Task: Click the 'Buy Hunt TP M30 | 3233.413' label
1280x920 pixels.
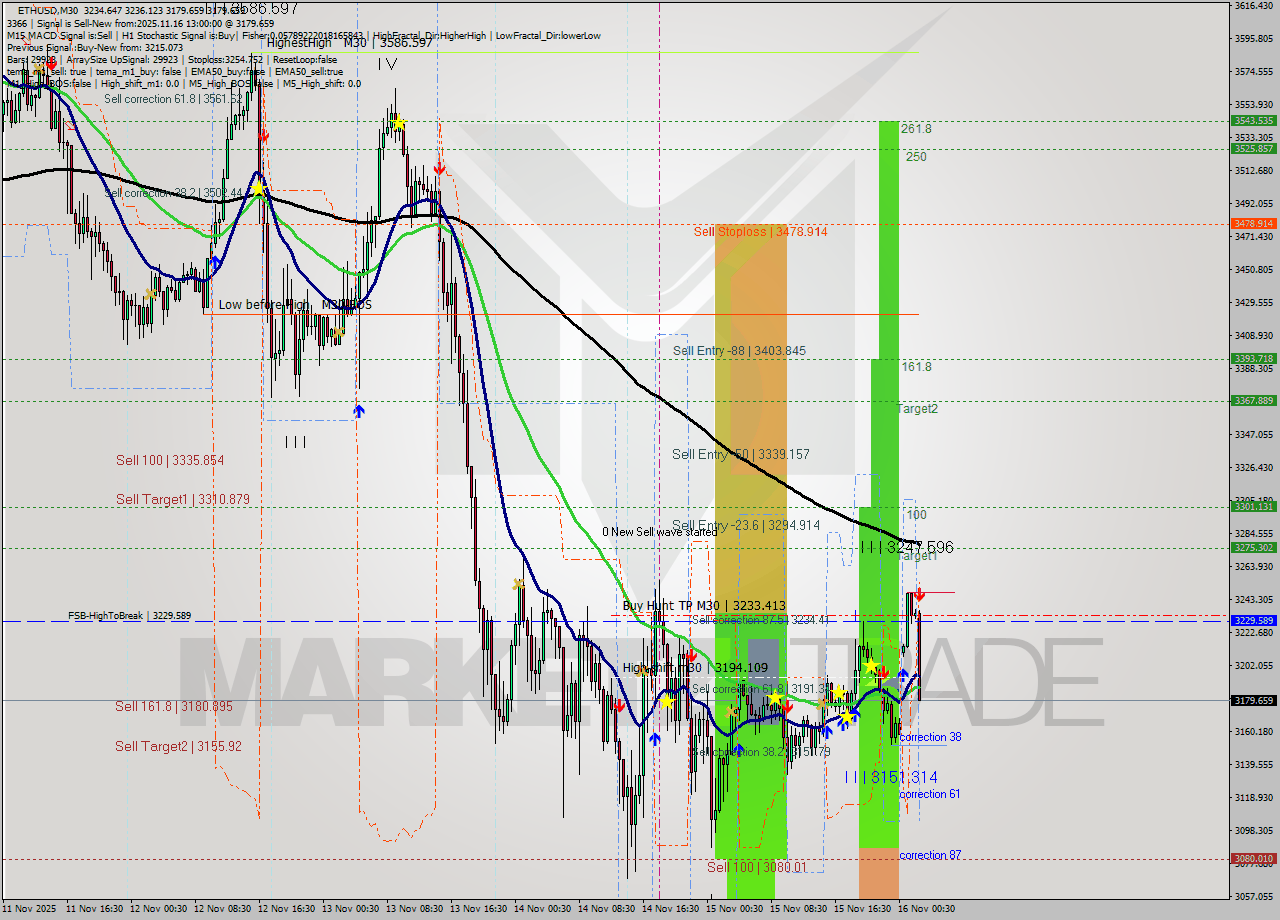Action: [x=703, y=605]
